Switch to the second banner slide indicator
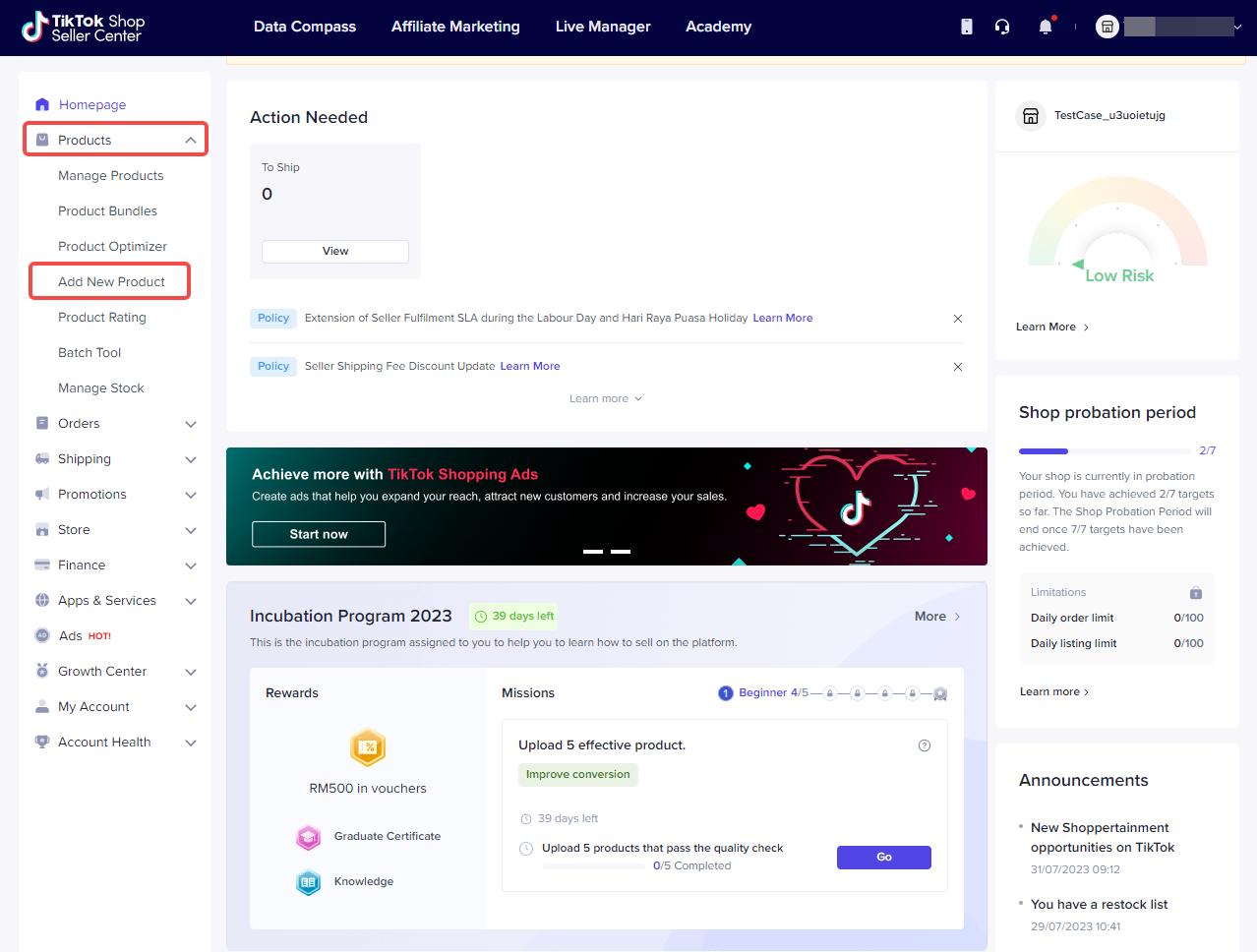 pos(621,552)
